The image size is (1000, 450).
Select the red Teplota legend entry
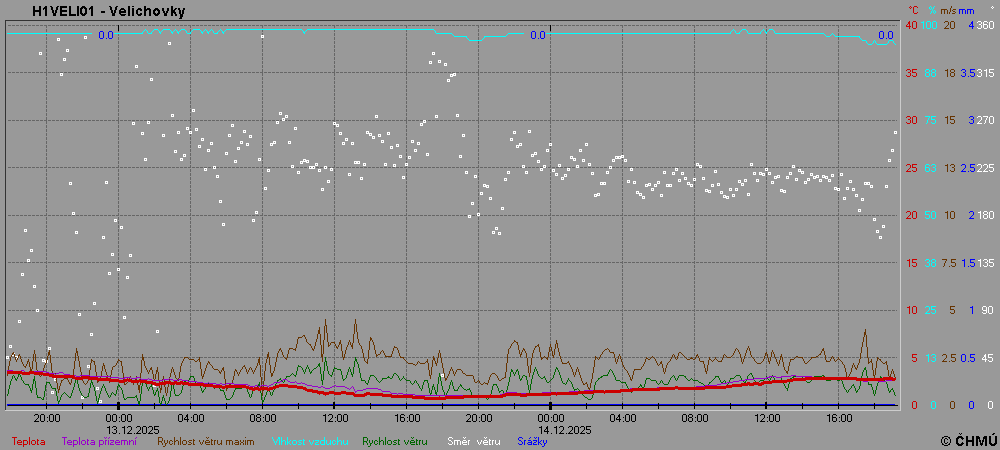(x=28, y=440)
